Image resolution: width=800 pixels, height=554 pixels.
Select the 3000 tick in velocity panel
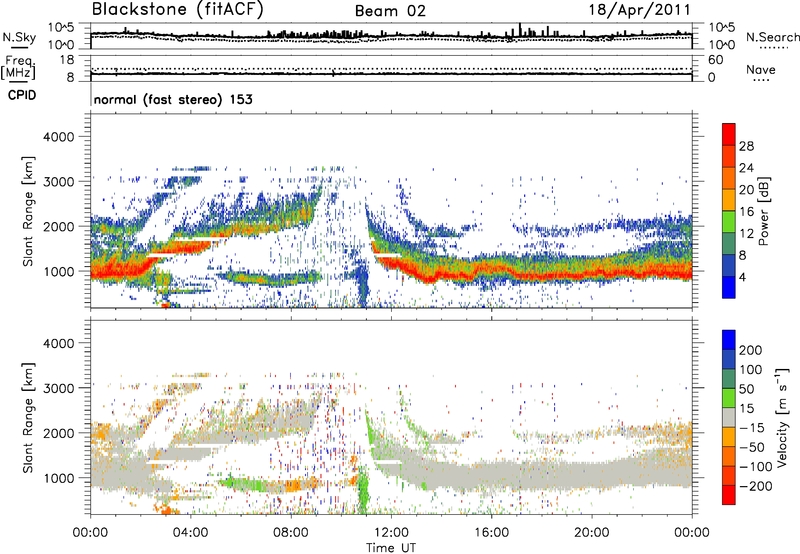click(58, 388)
